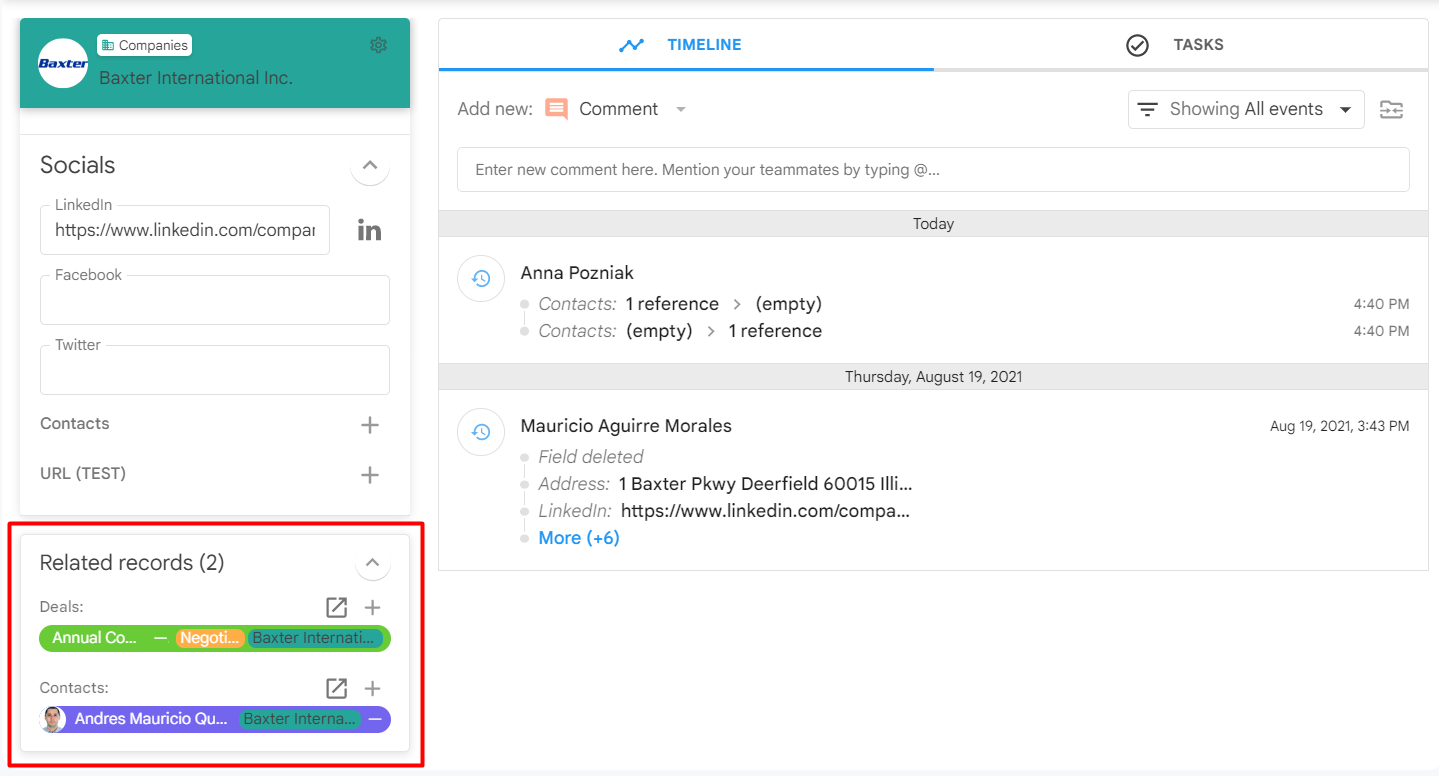
Task: Click the Address change entry
Action: [725, 484]
